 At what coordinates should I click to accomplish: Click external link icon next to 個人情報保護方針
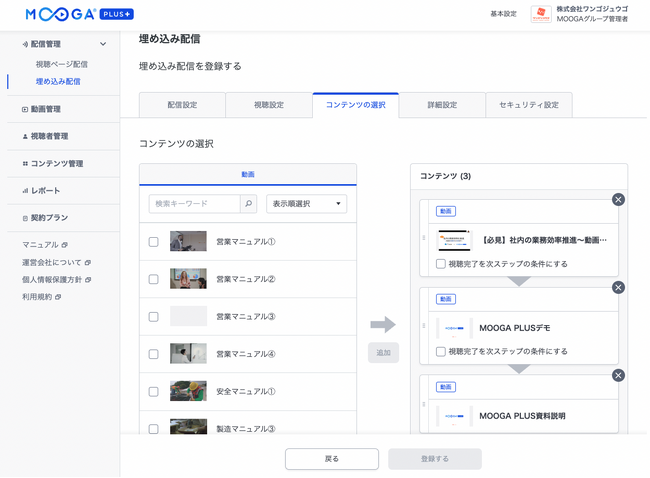[x=87, y=280]
